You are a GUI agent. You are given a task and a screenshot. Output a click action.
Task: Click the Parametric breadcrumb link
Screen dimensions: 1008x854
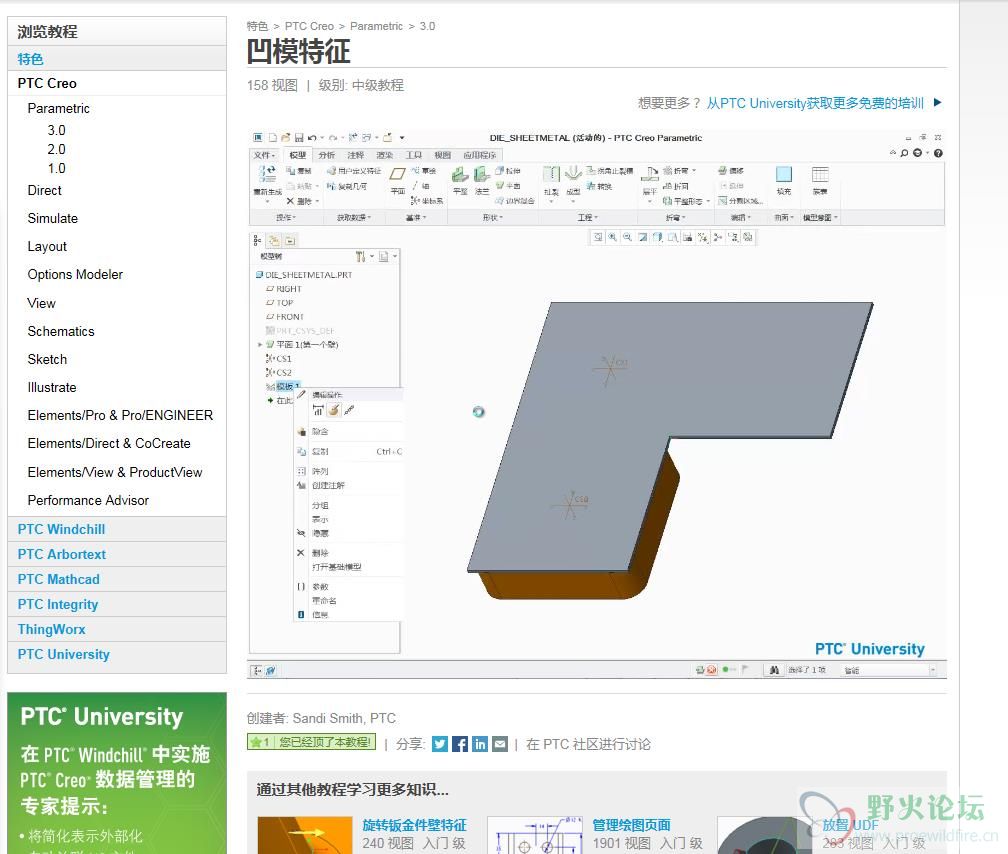click(x=376, y=26)
